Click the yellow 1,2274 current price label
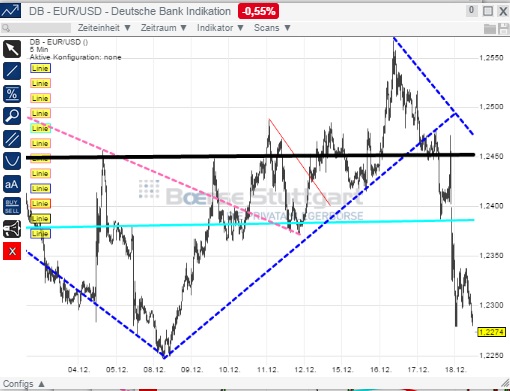The width and height of the screenshot is (510, 391). pyautogui.click(x=491, y=332)
